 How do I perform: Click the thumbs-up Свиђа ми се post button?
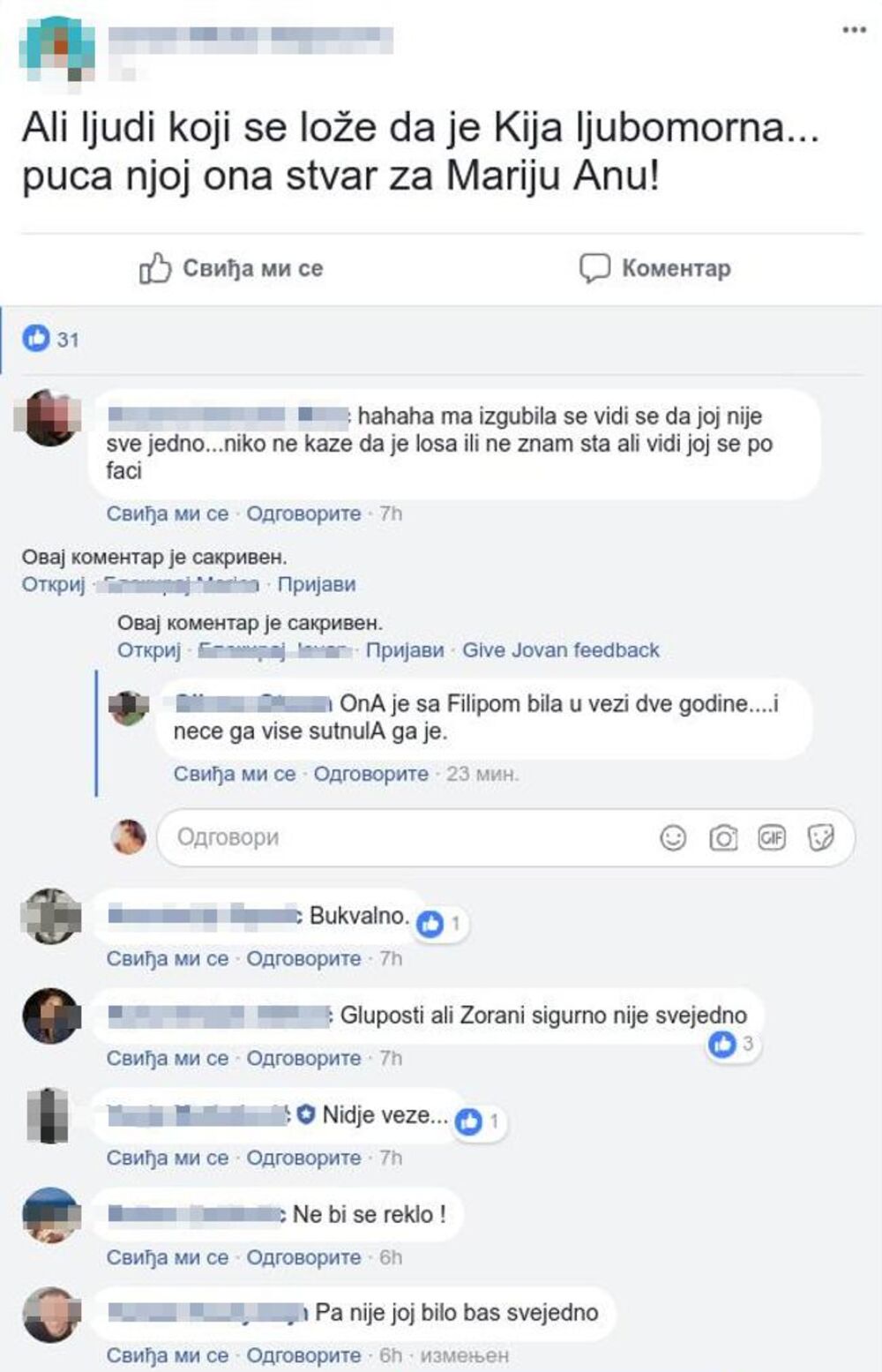tap(231, 268)
